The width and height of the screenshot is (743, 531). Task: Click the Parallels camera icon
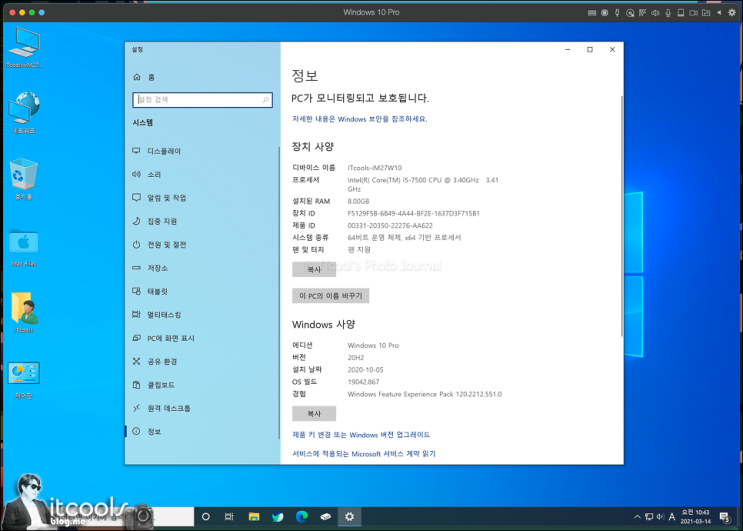tap(693, 13)
